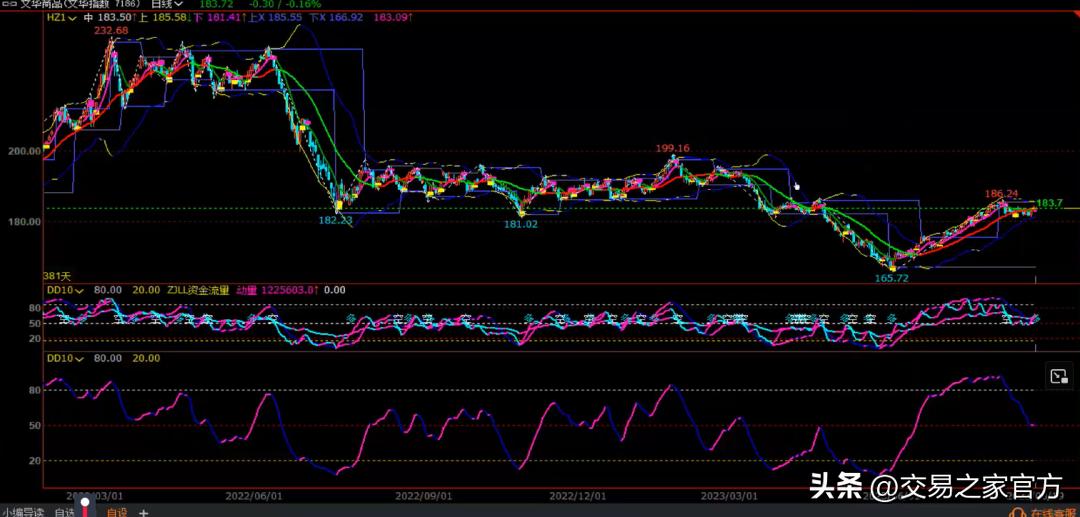Click the 381天 day count label
This screenshot has height=517, width=1080.
pyautogui.click(x=57, y=276)
